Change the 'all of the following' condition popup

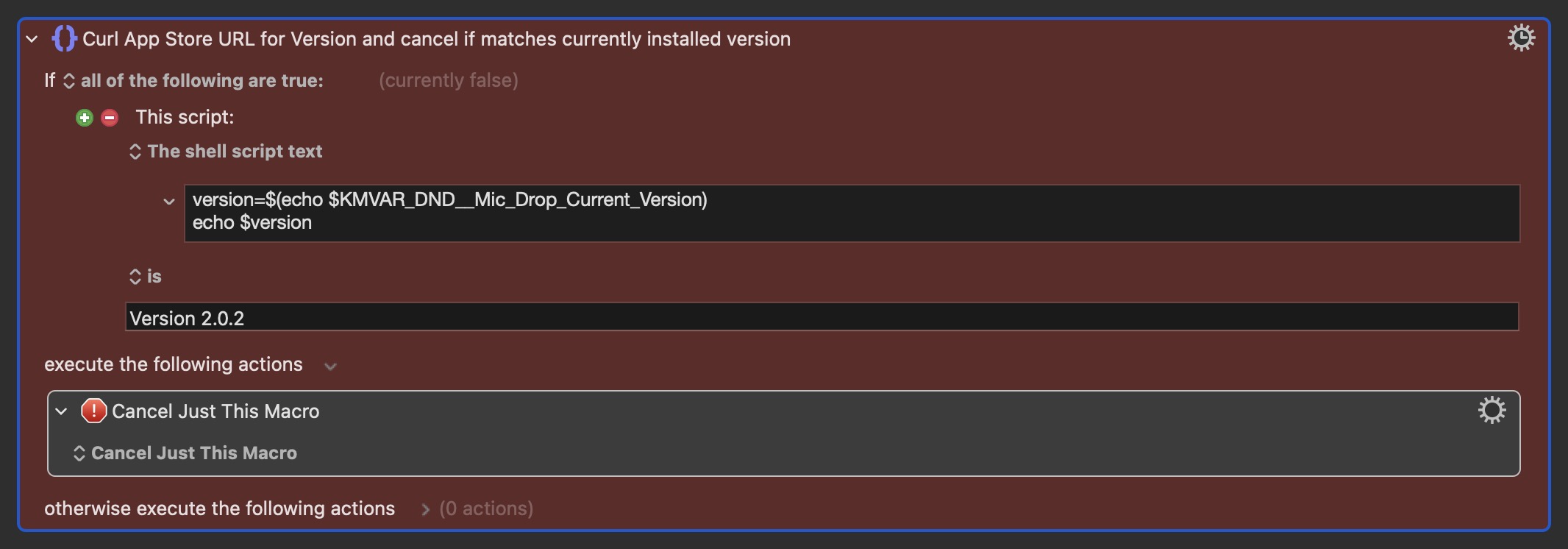pos(195,80)
